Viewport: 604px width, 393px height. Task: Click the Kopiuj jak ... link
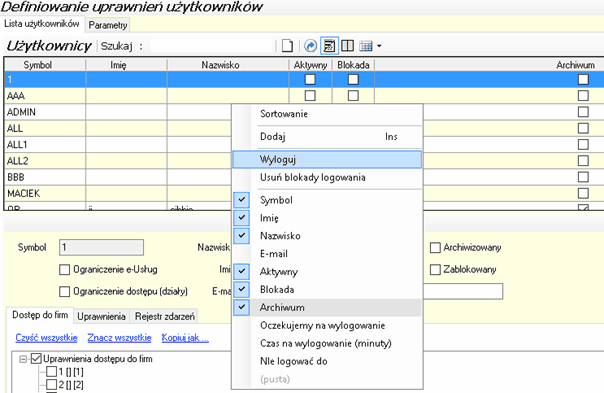[x=185, y=338]
